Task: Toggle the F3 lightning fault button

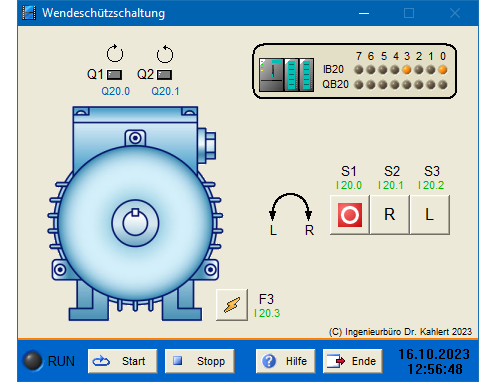Action: click(232, 305)
